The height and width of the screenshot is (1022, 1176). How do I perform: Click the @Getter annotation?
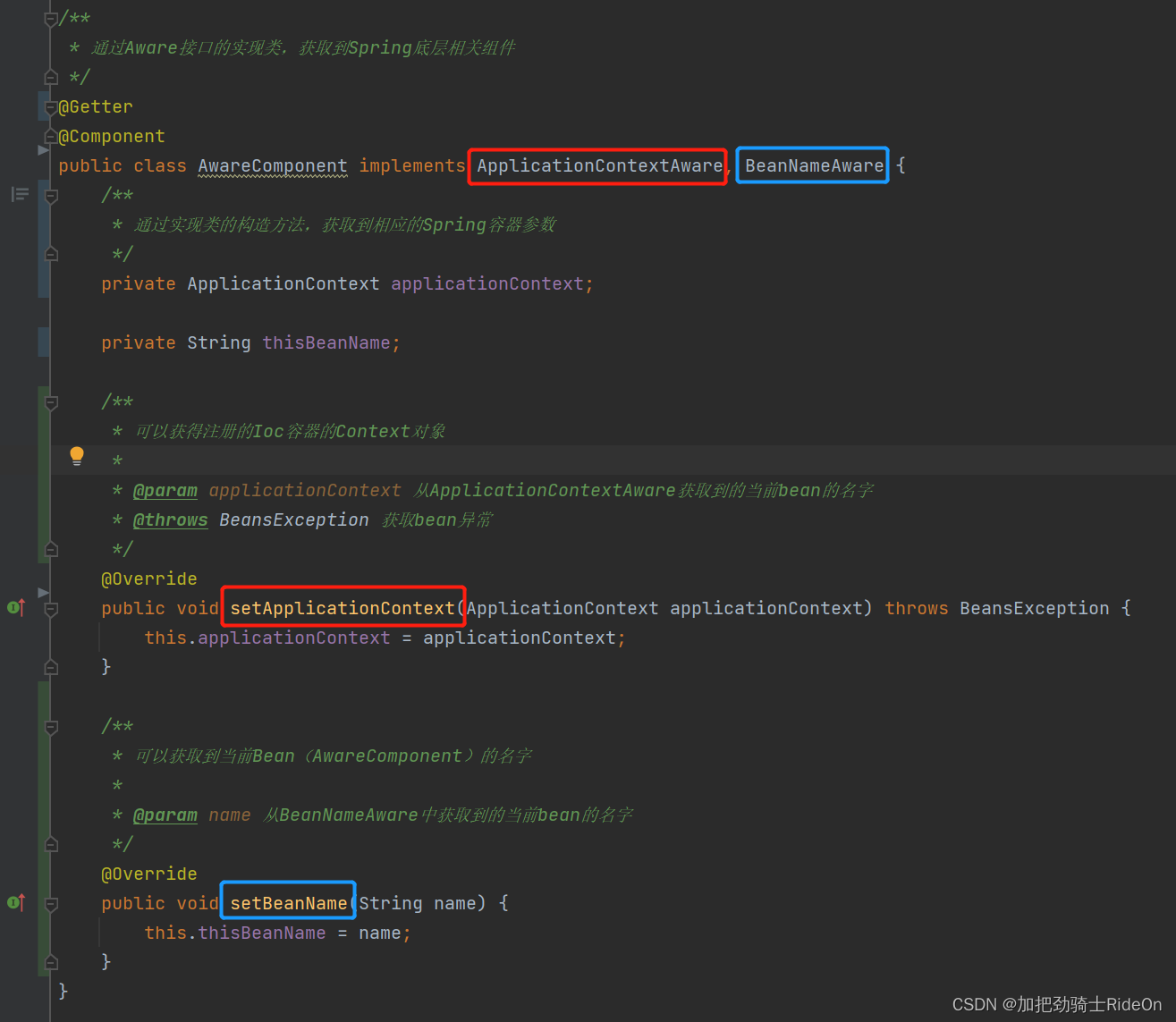pos(96,107)
